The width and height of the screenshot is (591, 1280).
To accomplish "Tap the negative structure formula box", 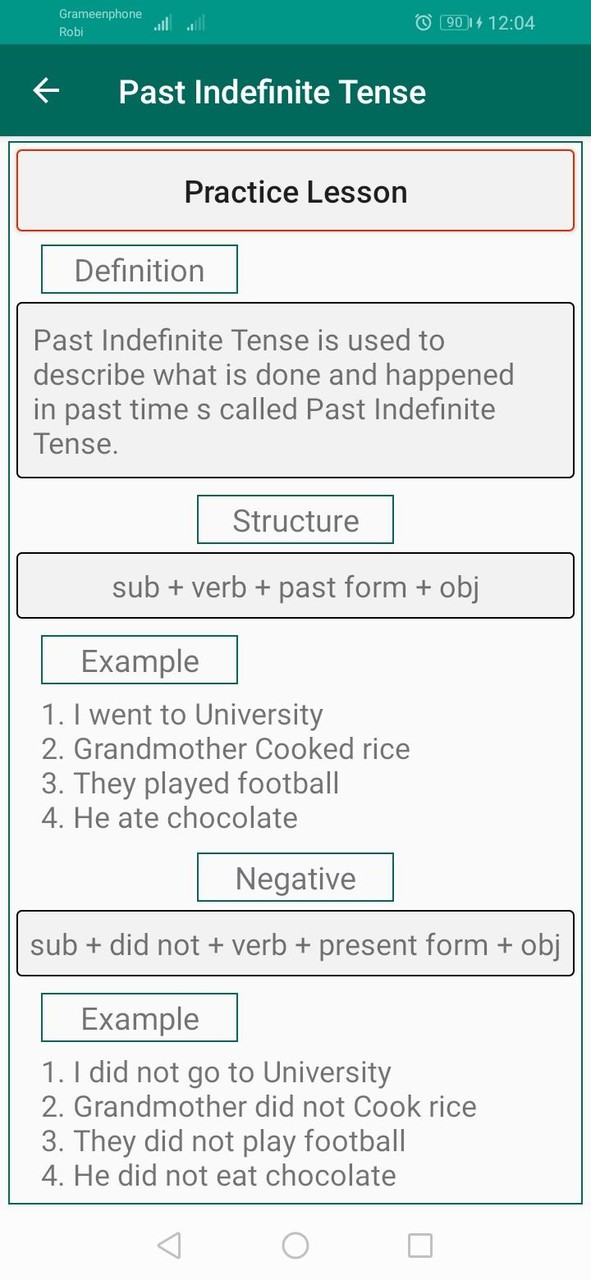I will [295, 944].
